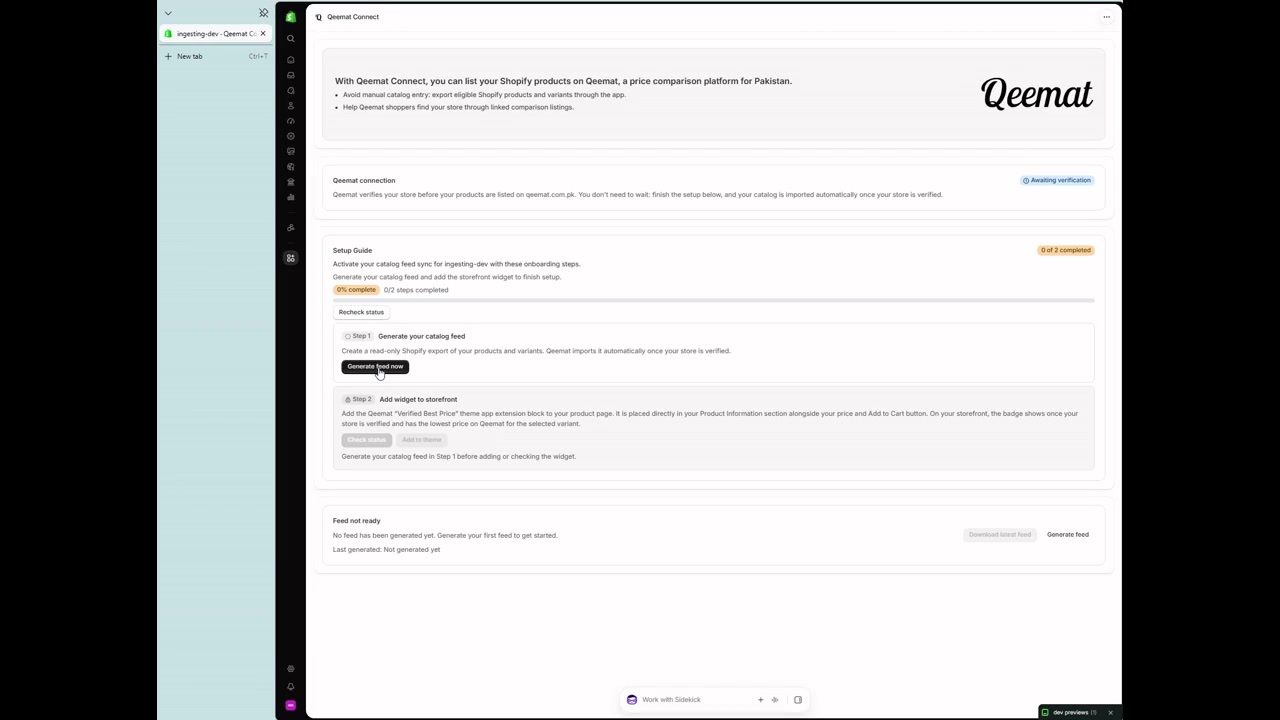Open the Orders icon in the sidebar
1280x720 pixels.
click(291, 75)
